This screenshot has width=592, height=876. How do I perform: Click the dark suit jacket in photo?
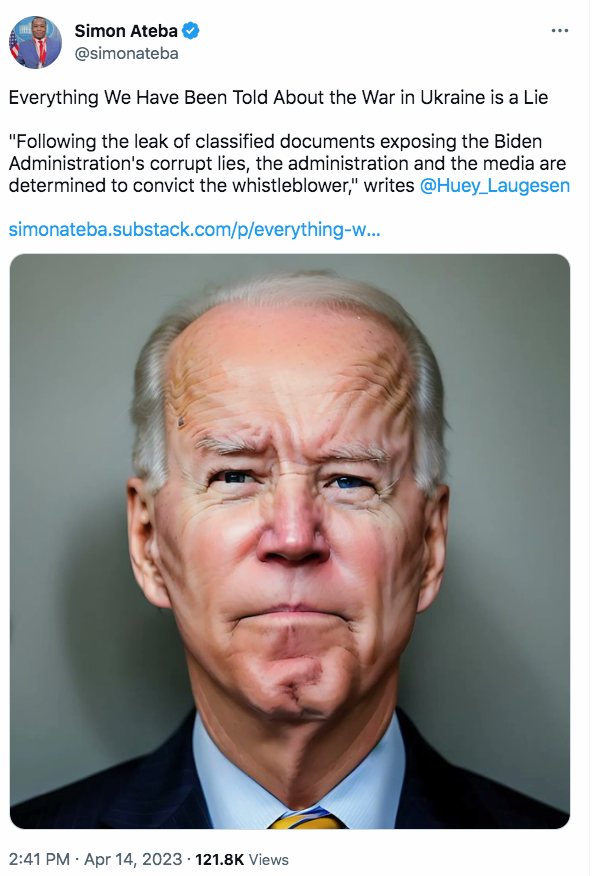pos(106,782)
